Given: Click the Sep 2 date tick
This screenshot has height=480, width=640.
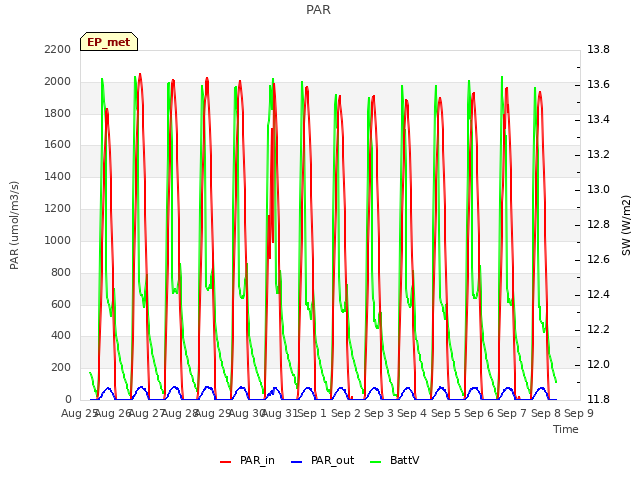Looking at the screenshot, I should 346,413.
